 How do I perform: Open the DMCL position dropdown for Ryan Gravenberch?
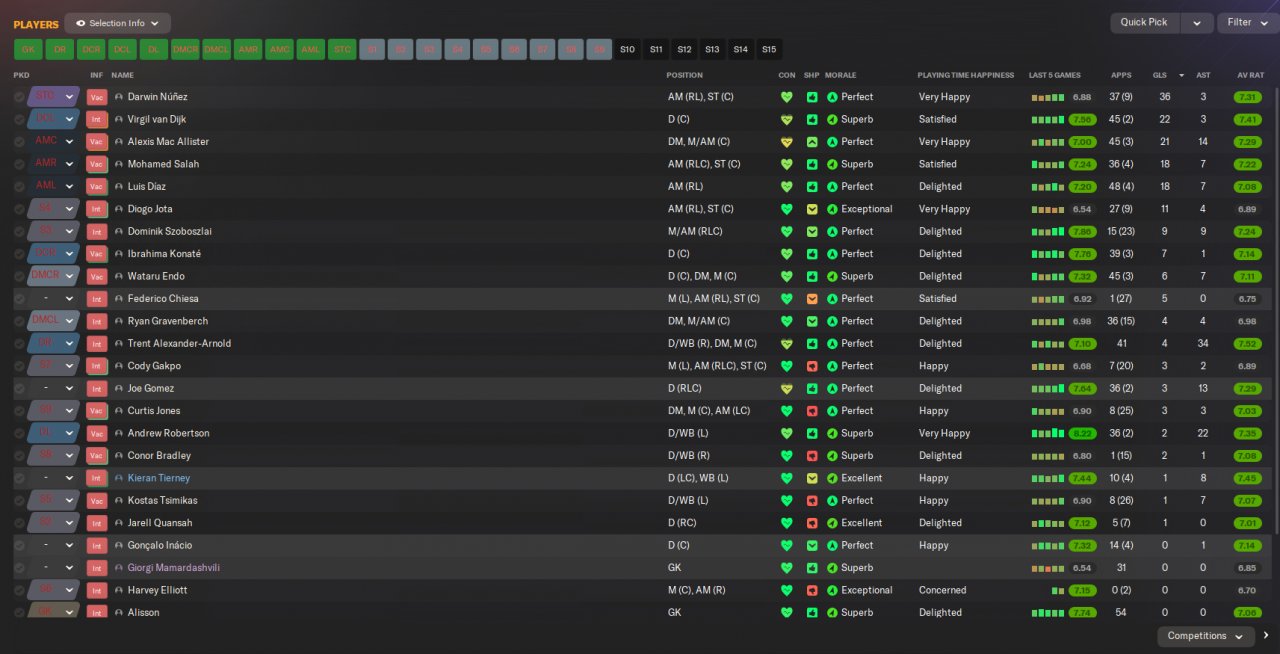pyautogui.click(x=69, y=321)
